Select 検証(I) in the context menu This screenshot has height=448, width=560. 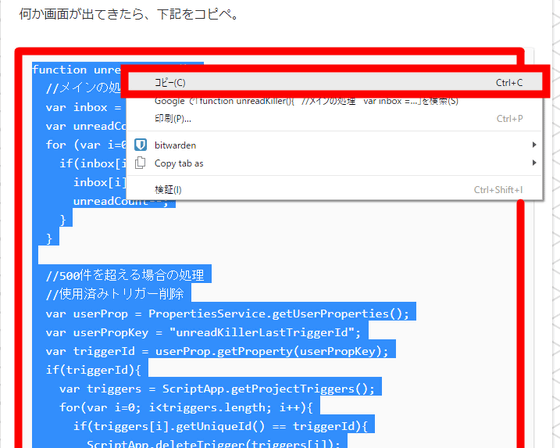[x=335, y=189]
